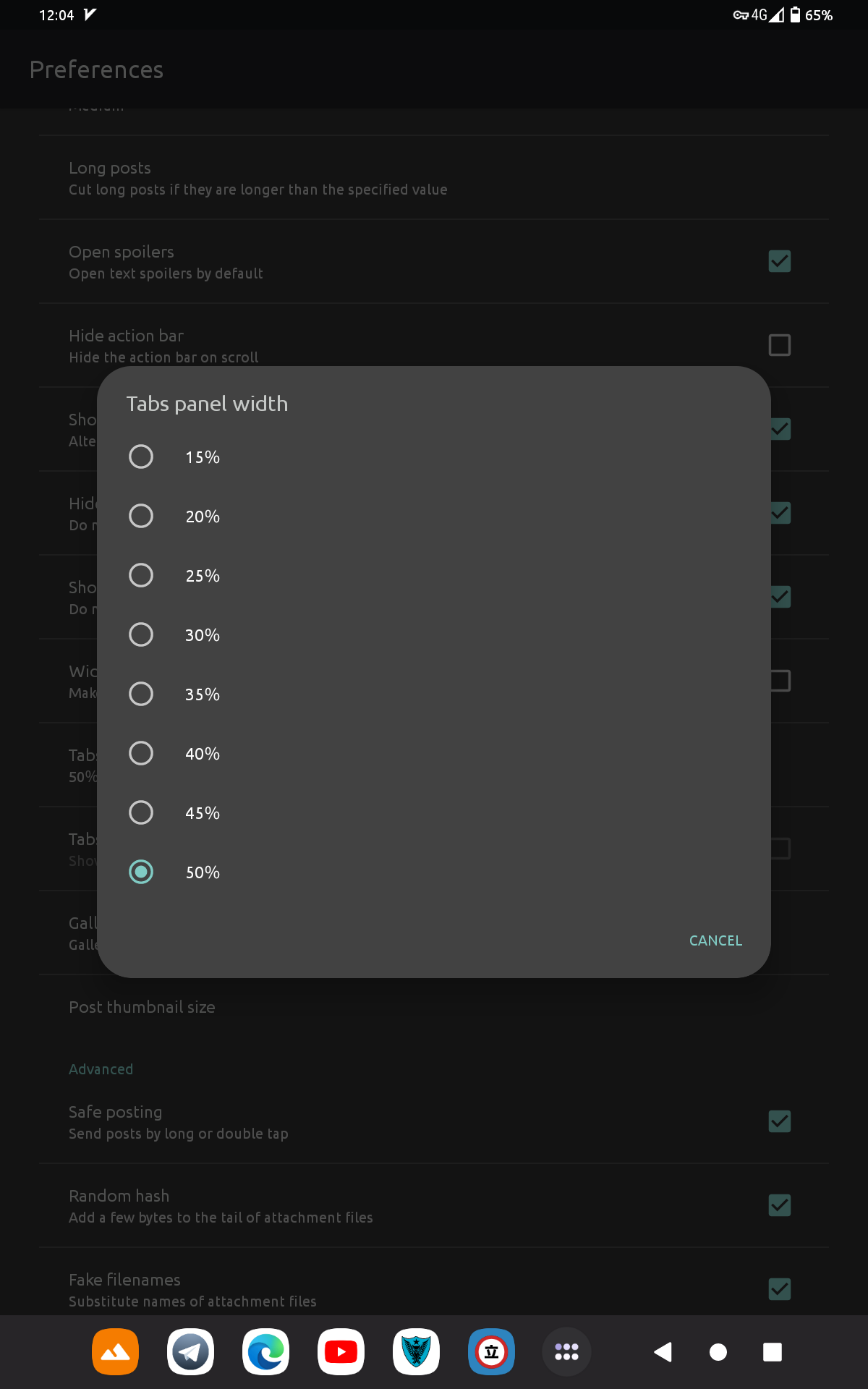
Task: Open the Telegram app in dock
Action: tap(190, 1352)
